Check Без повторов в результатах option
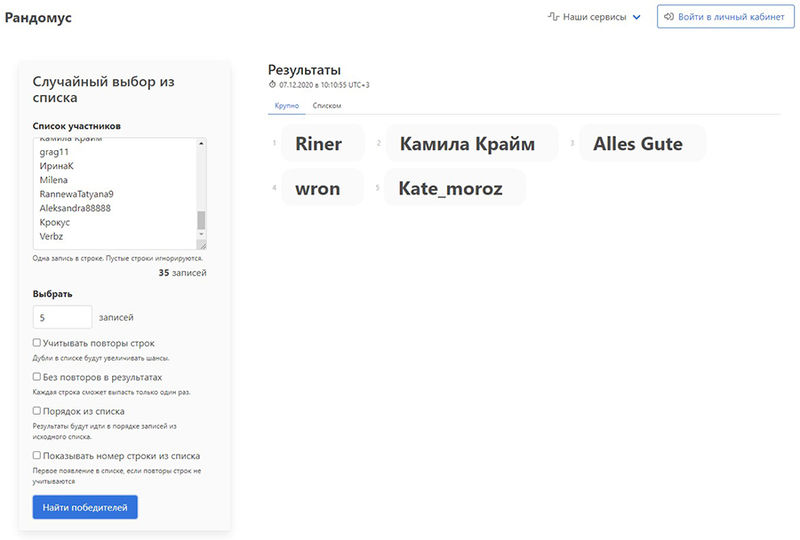Viewport: 800px width, 540px height. point(37,377)
